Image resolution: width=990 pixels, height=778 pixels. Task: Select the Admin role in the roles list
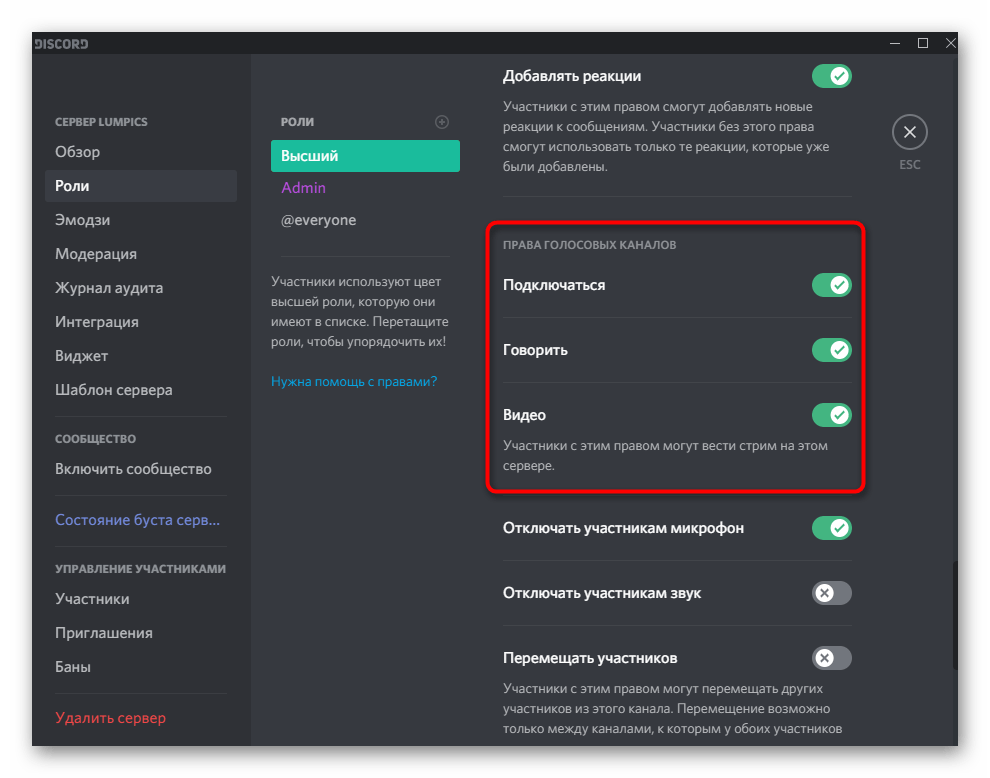click(x=303, y=188)
